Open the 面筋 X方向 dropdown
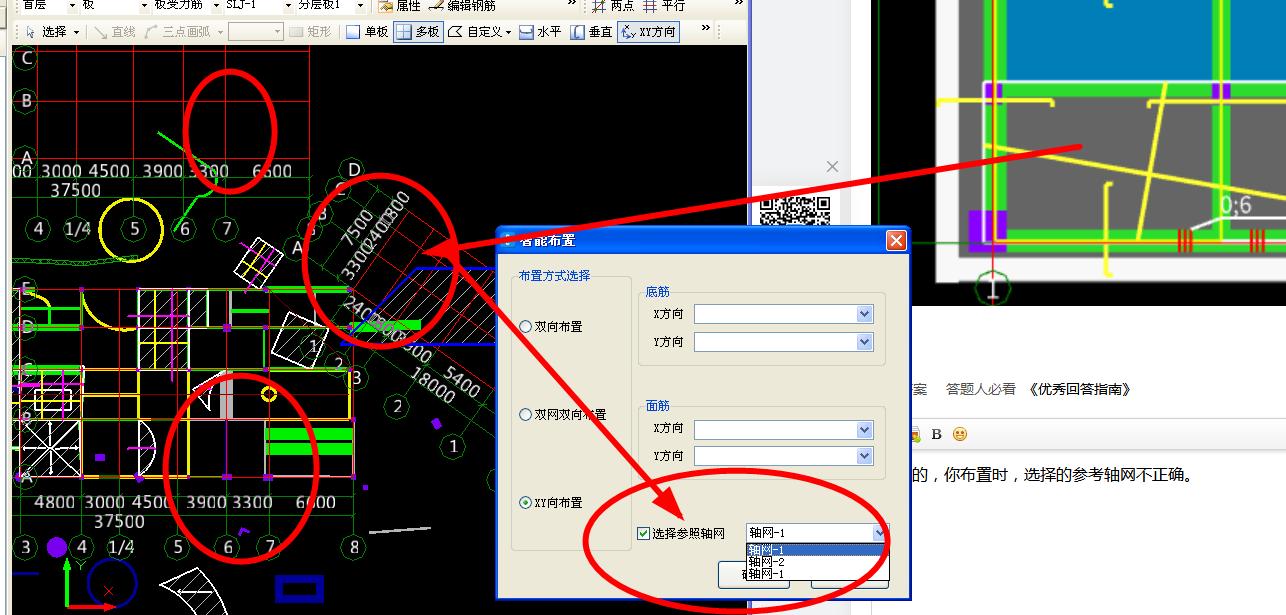Image resolution: width=1286 pixels, height=615 pixels. tap(865, 429)
